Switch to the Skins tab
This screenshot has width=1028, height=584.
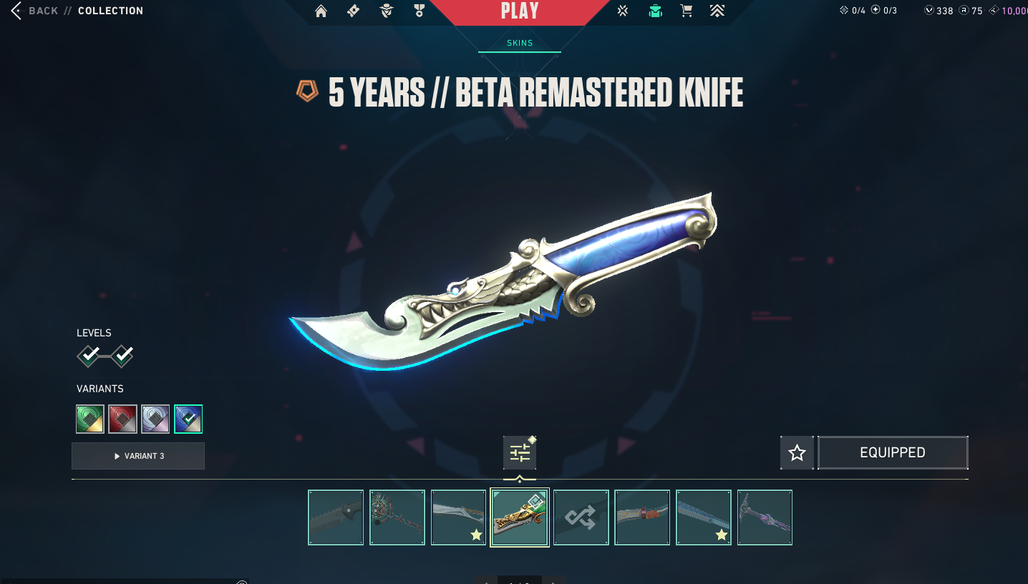click(x=519, y=43)
